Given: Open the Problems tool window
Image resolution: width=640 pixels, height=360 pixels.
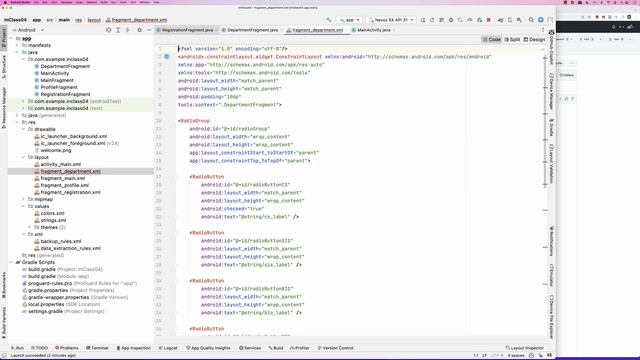Looking at the screenshot, I should 67,348.
